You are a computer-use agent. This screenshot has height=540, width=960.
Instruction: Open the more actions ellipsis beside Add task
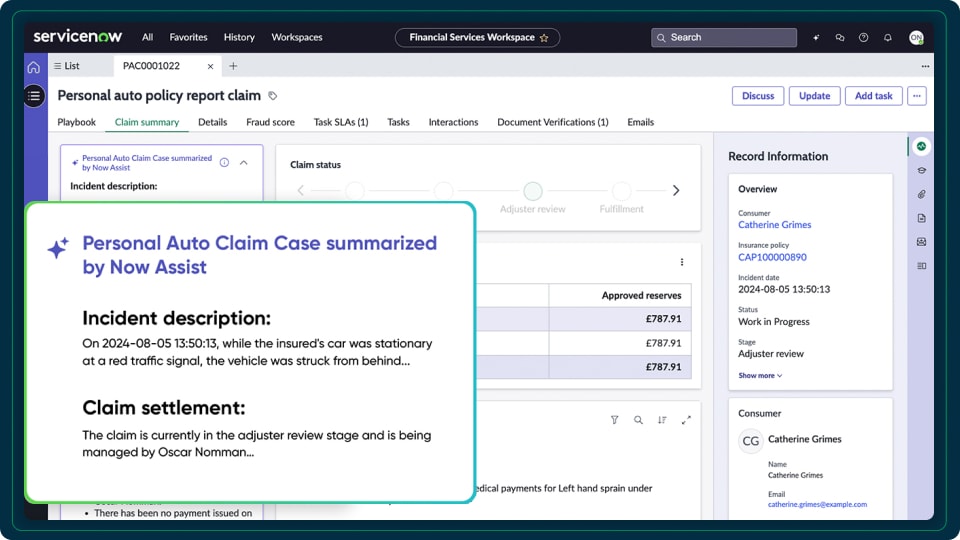[917, 96]
